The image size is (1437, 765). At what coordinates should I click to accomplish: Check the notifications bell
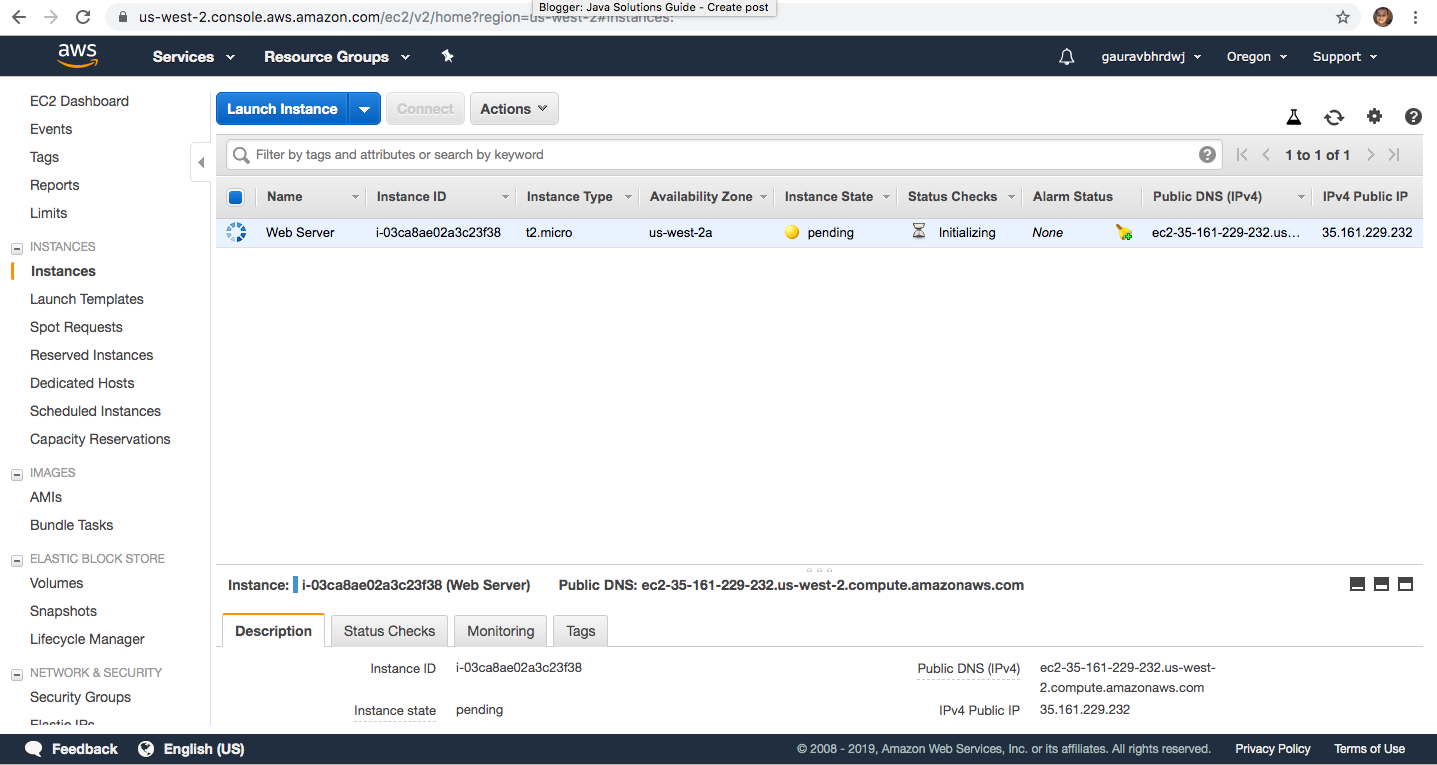(x=1066, y=56)
